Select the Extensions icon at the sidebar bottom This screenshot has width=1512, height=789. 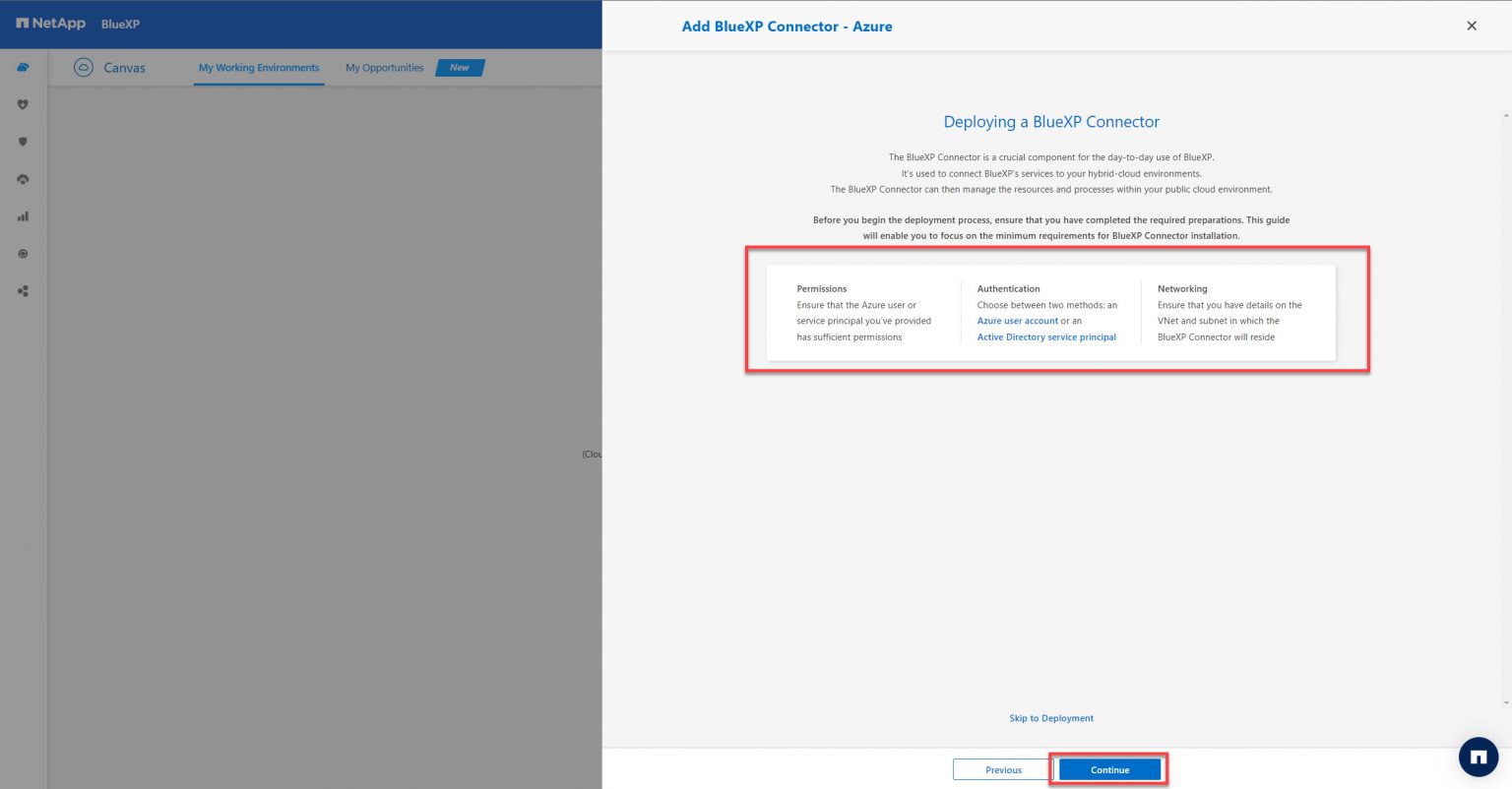pyautogui.click(x=23, y=290)
